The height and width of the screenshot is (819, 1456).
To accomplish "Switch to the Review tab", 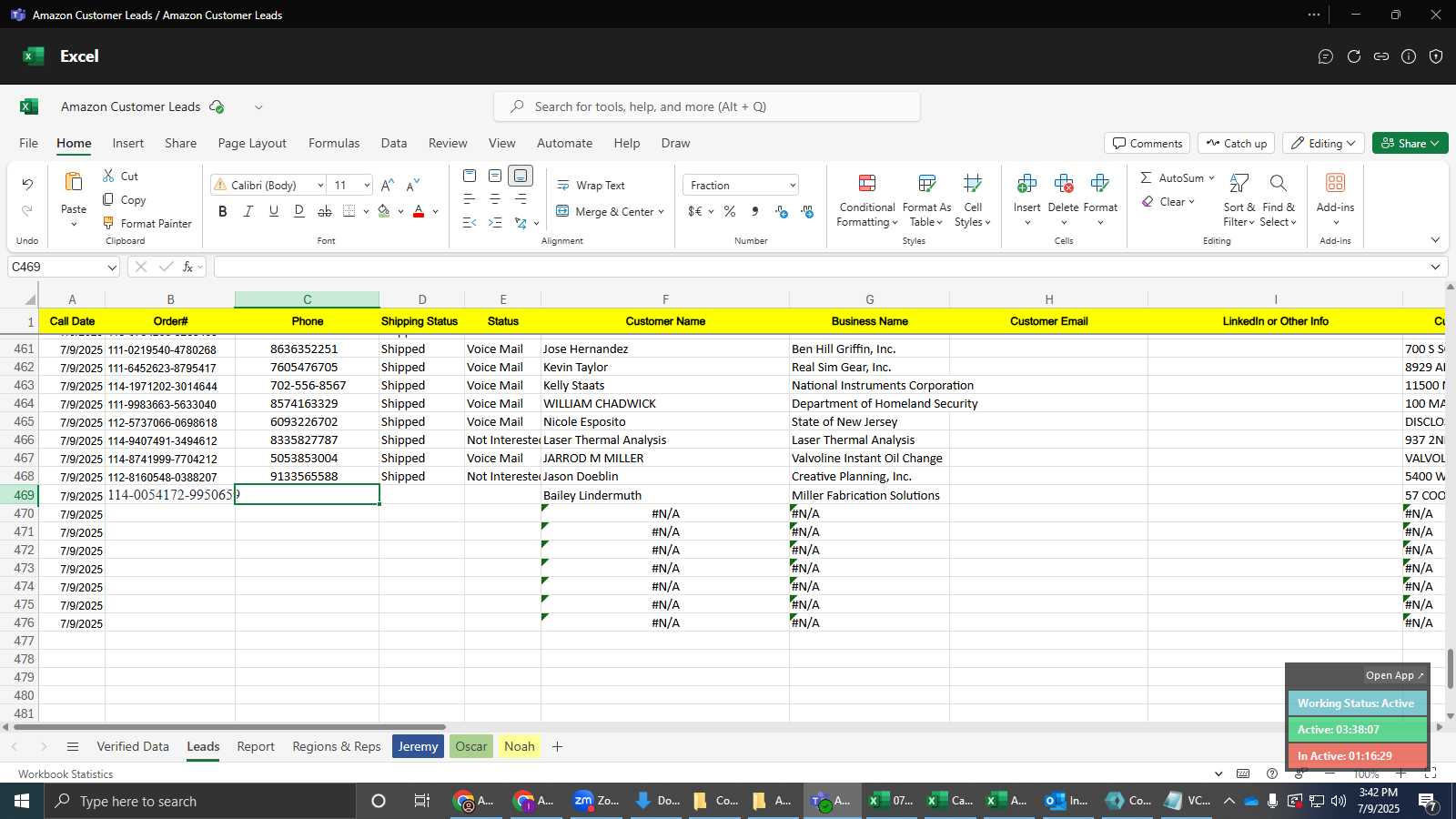I will pos(448,143).
